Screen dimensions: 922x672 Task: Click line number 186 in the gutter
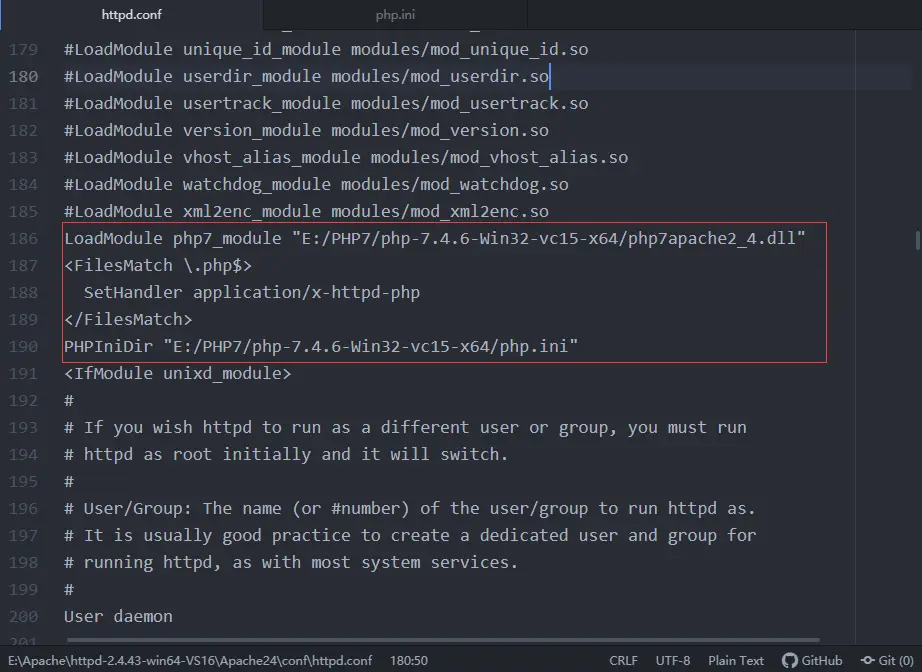24,238
